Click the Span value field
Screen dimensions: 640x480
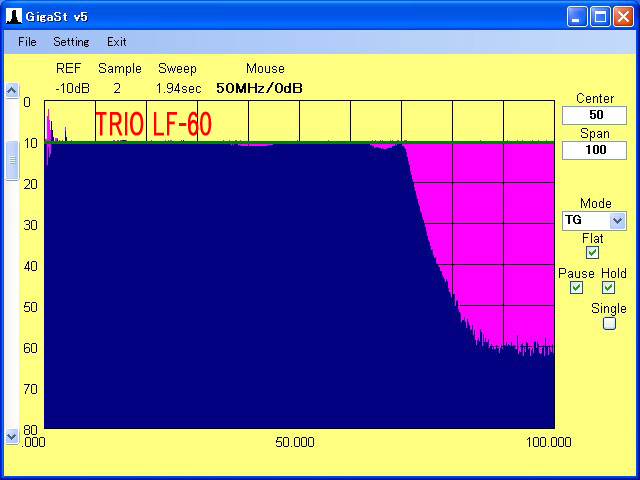(x=594, y=150)
